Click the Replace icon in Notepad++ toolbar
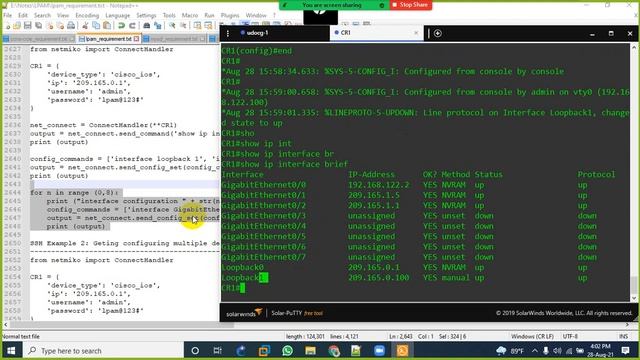640x360 pixels. point(158,26)
